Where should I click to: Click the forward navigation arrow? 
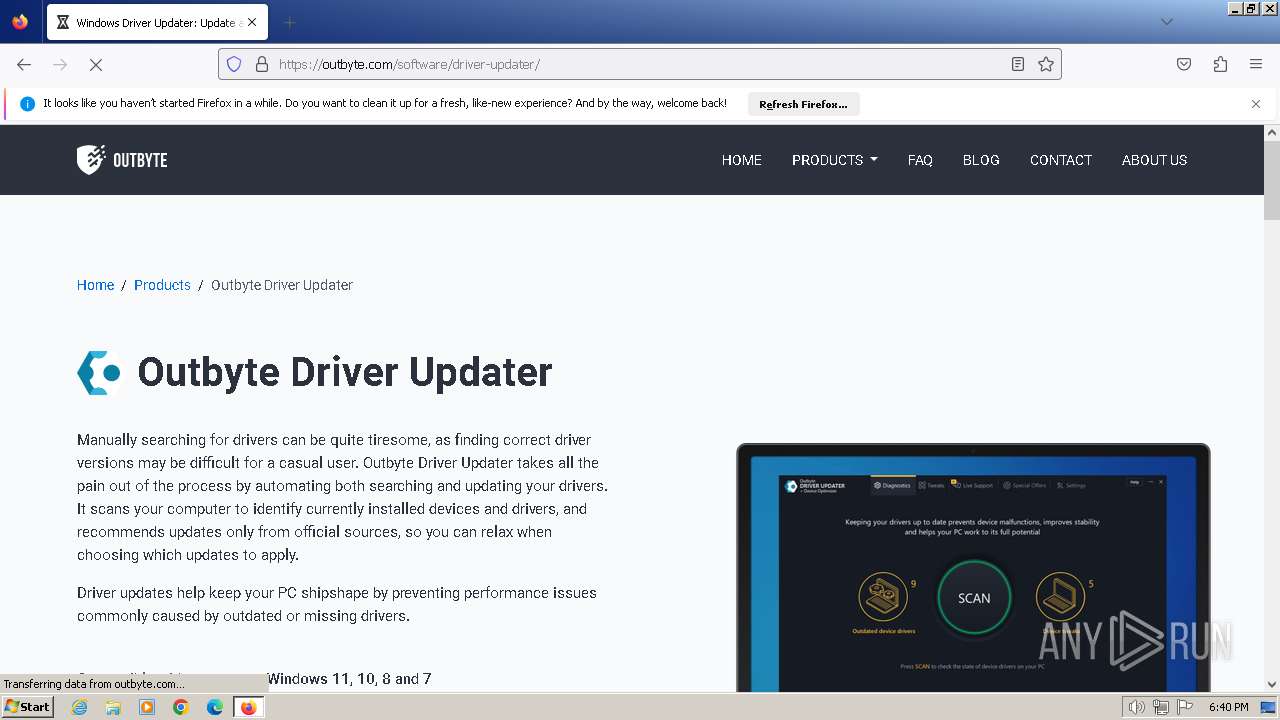point(60,64)
